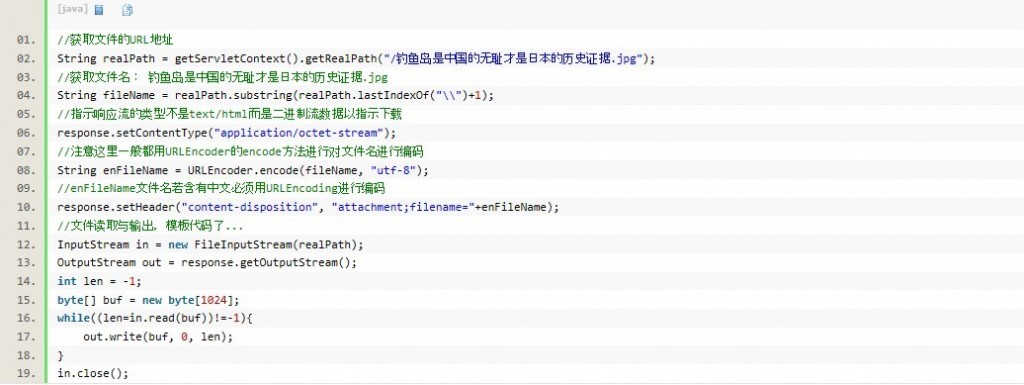Click the "attachment;filename=" string literal
The image size is (1024, 385).
tap(403, 208)
